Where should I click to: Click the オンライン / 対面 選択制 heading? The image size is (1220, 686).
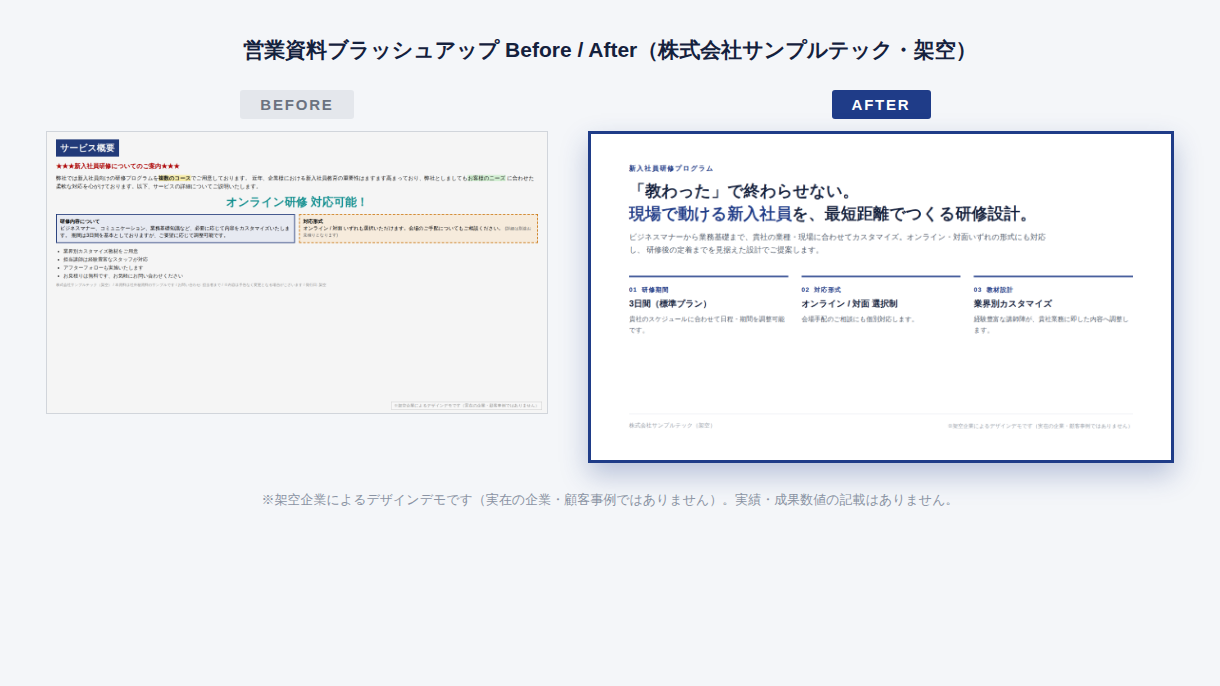pyautogui.click(x=849, y=304)
